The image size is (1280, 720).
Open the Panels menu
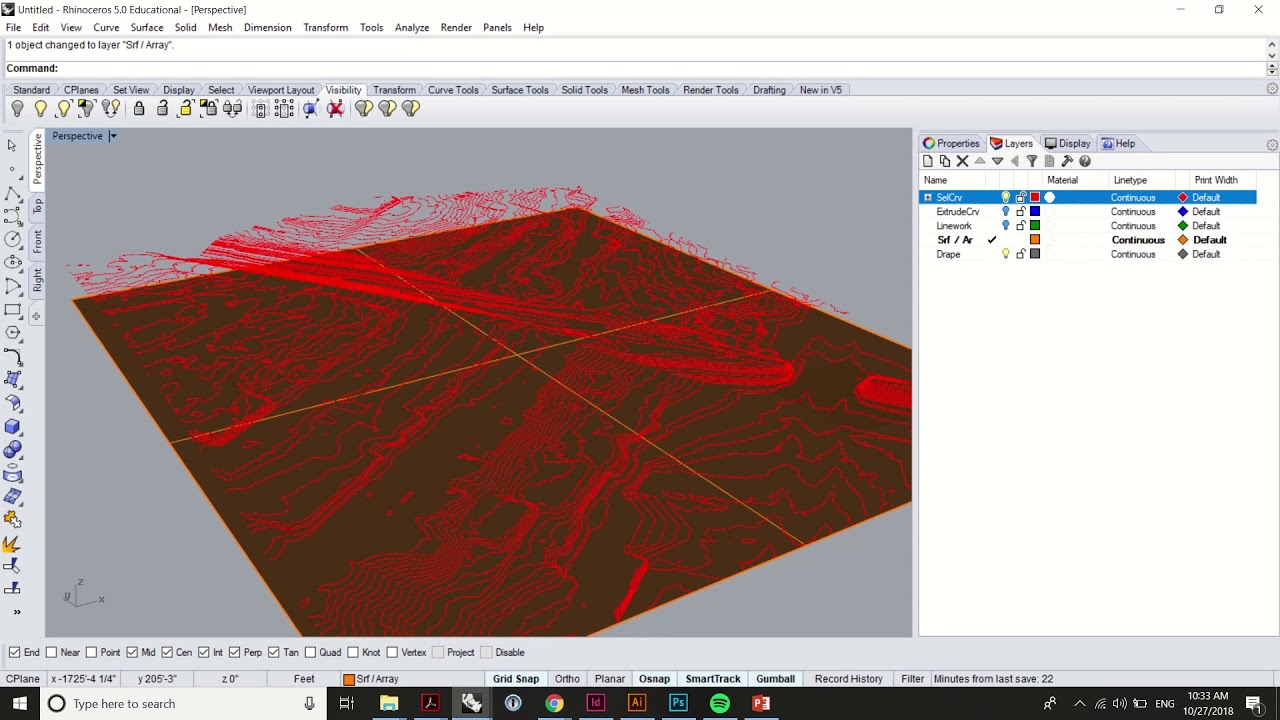tap(497, 27)
